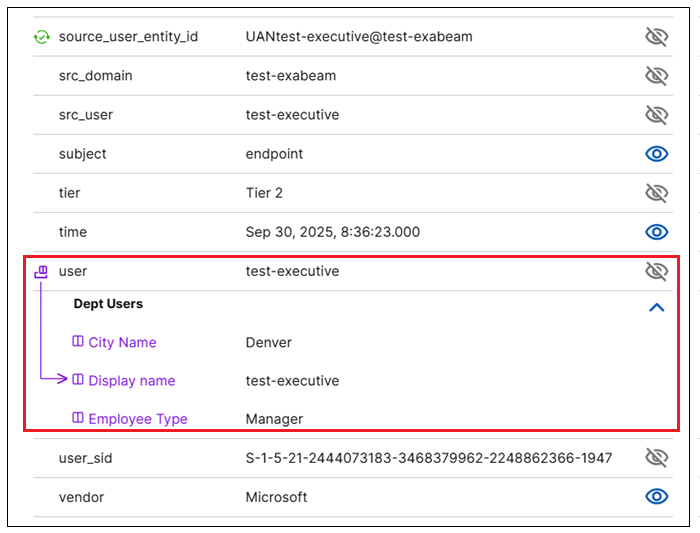Show the user field column
Viewport: 700px width, 533px height.
(x=656, y=271)
